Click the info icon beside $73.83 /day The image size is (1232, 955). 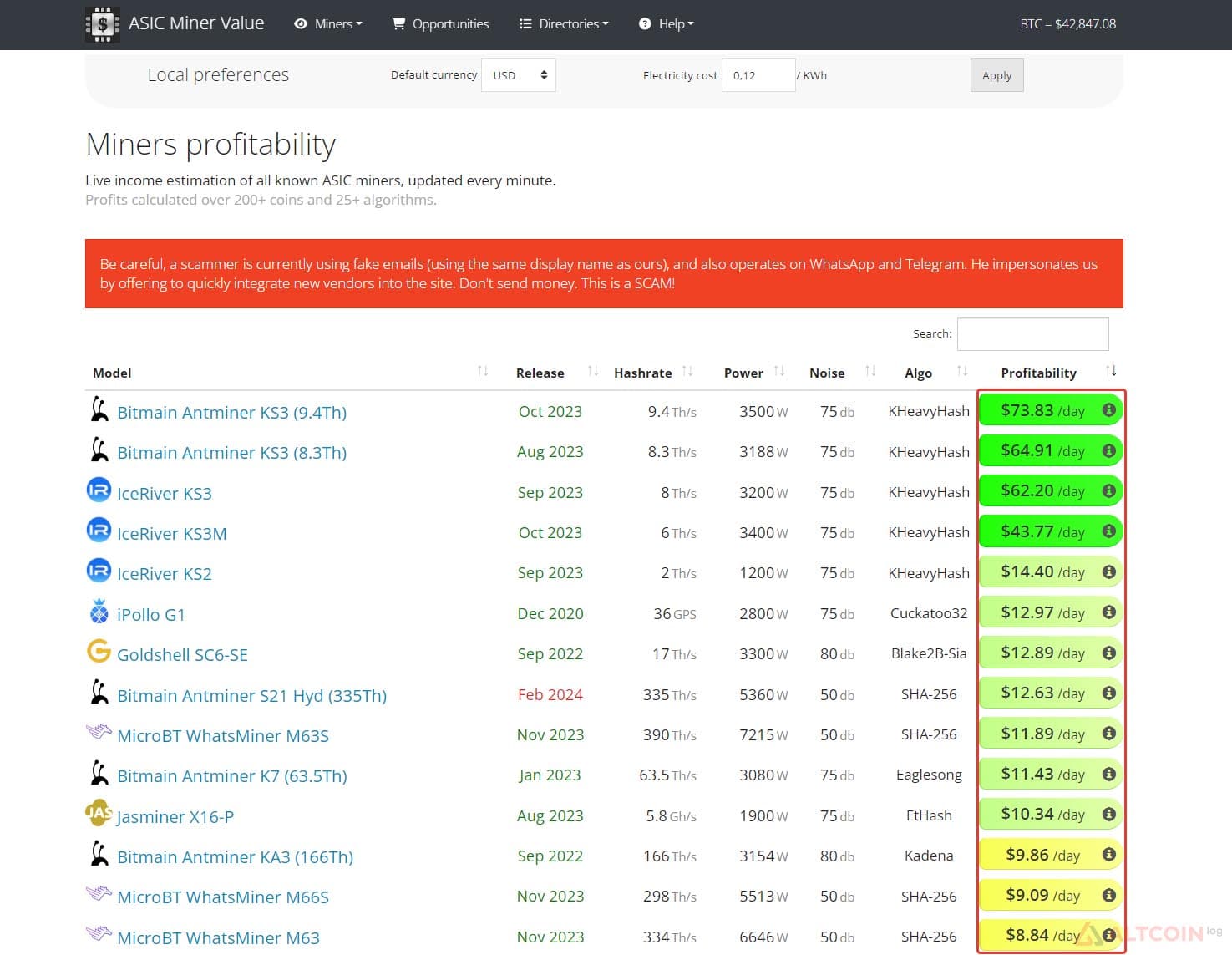click(1109, 410)
